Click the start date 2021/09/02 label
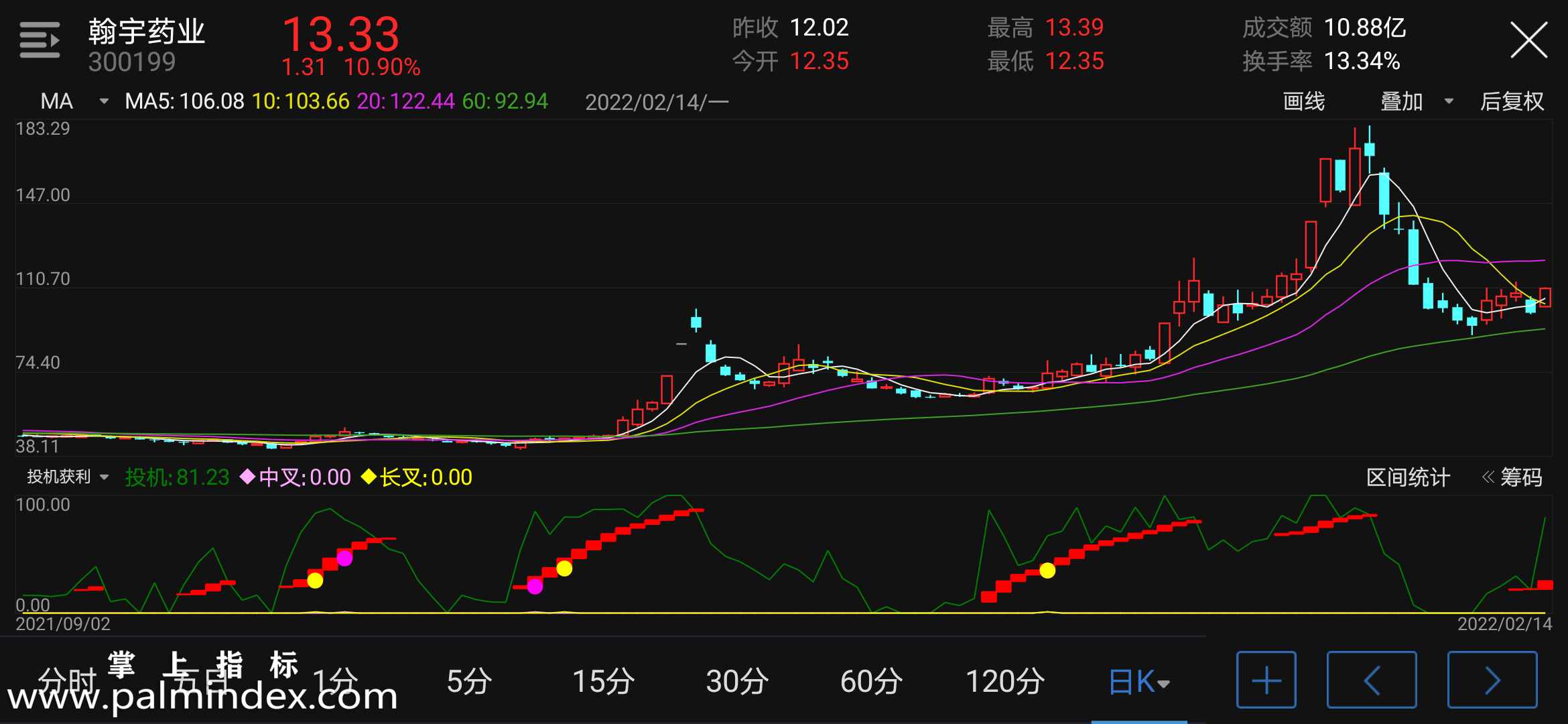Screen dimensions: 1568x724 (x=63, y=624)
